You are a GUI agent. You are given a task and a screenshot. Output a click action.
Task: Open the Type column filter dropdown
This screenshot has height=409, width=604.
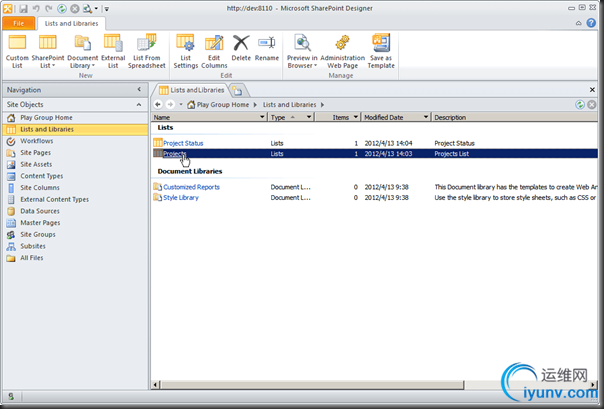[x=309, y=117]
